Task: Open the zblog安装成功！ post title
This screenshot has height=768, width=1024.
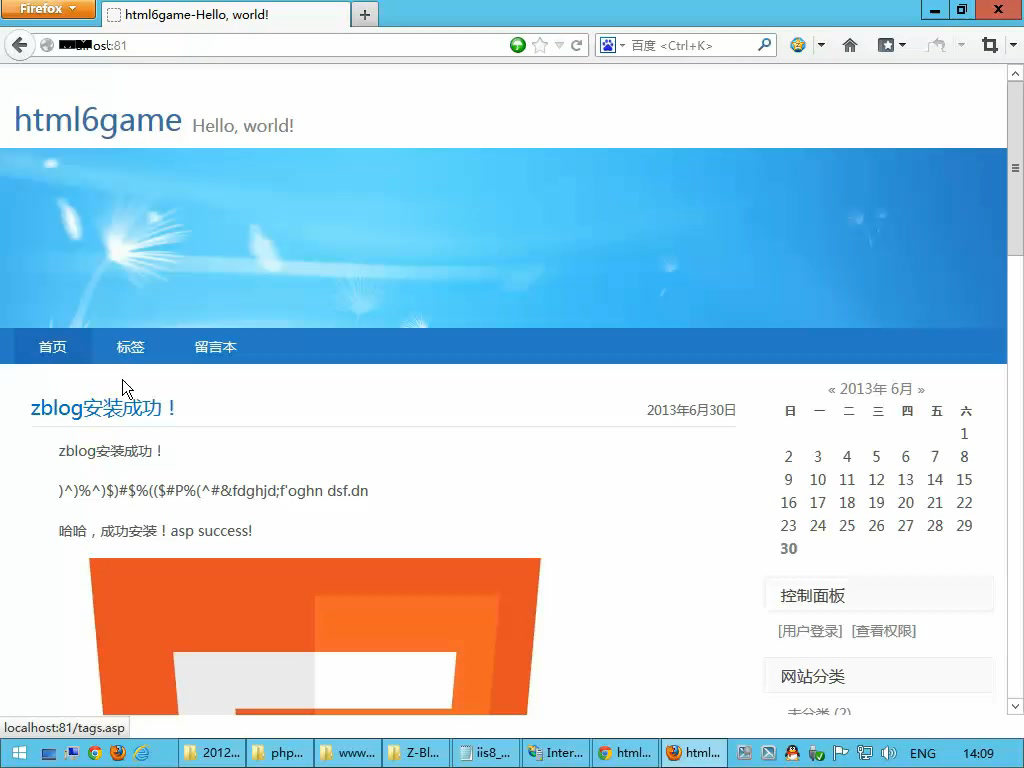Action: click(104, 408)
